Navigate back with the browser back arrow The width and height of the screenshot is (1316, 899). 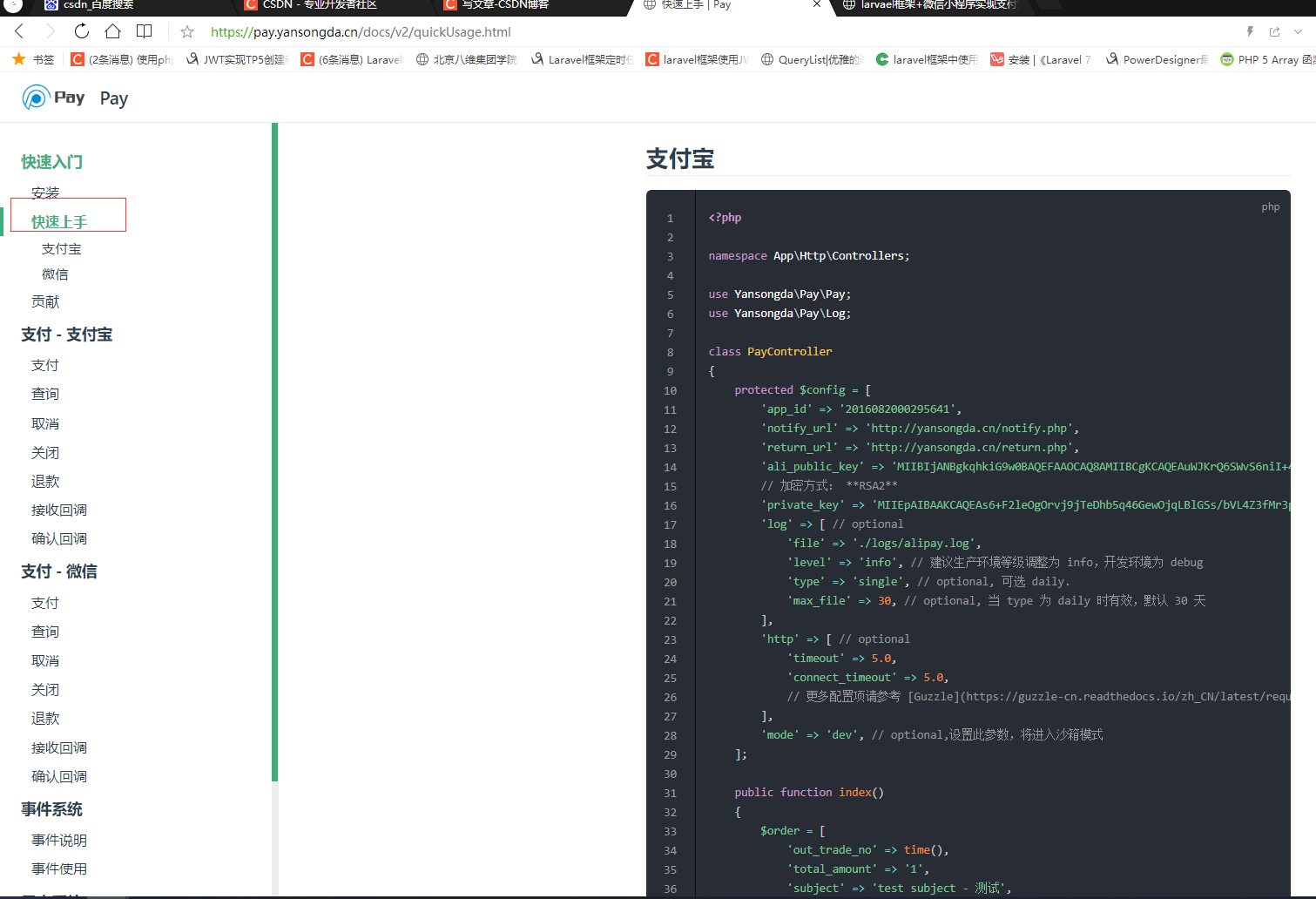[x=19, y=30]
